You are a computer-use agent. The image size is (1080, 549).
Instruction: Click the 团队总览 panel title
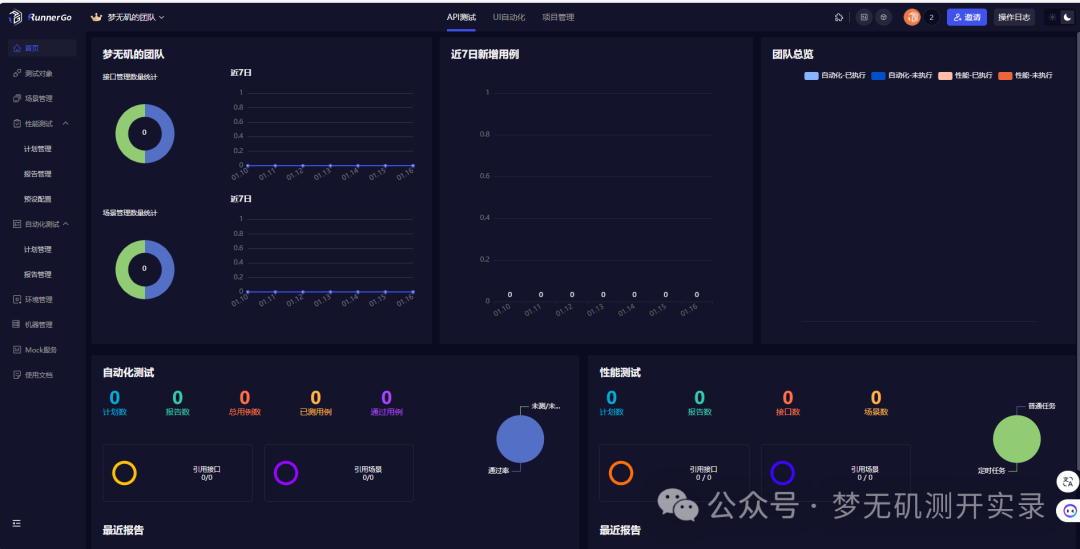tap(793, 54)
